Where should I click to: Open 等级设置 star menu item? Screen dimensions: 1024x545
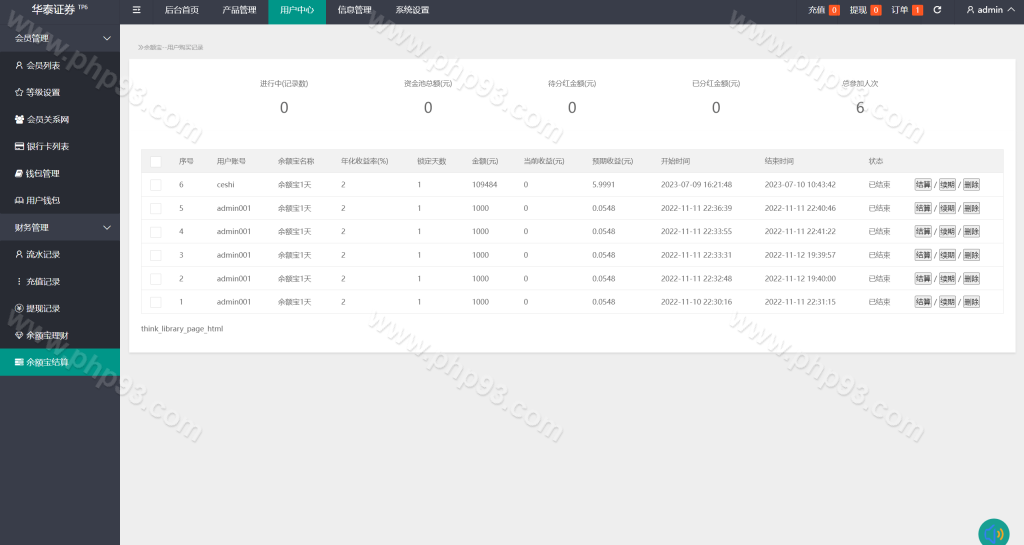(42, 92)
